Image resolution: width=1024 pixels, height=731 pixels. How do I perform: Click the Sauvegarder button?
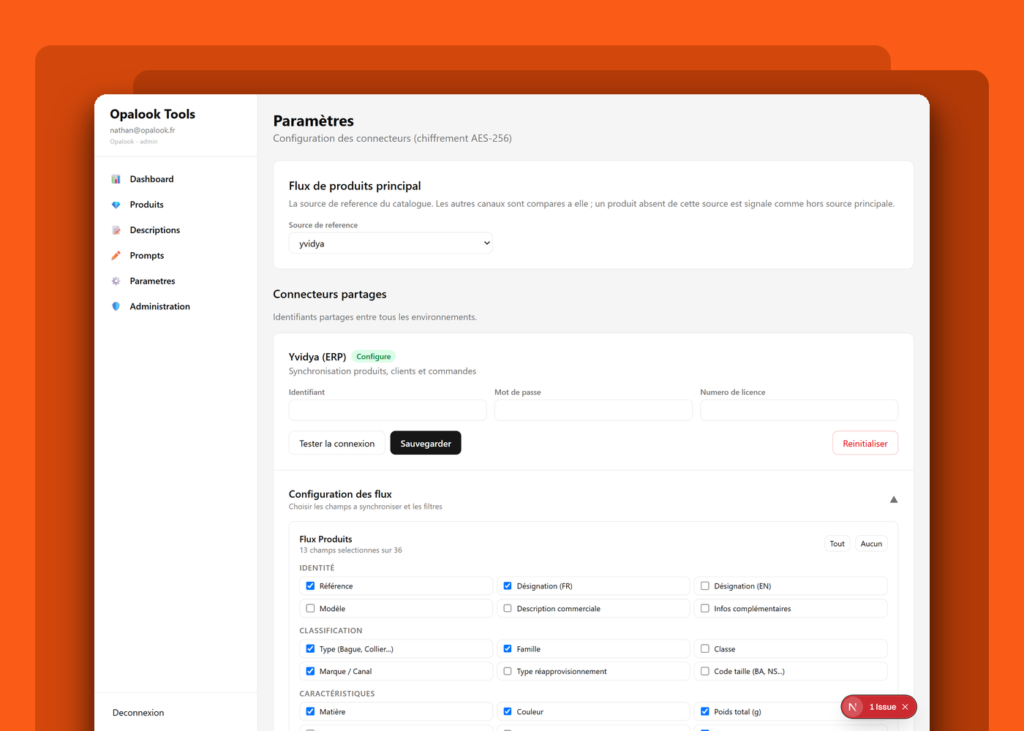point(426,444)
